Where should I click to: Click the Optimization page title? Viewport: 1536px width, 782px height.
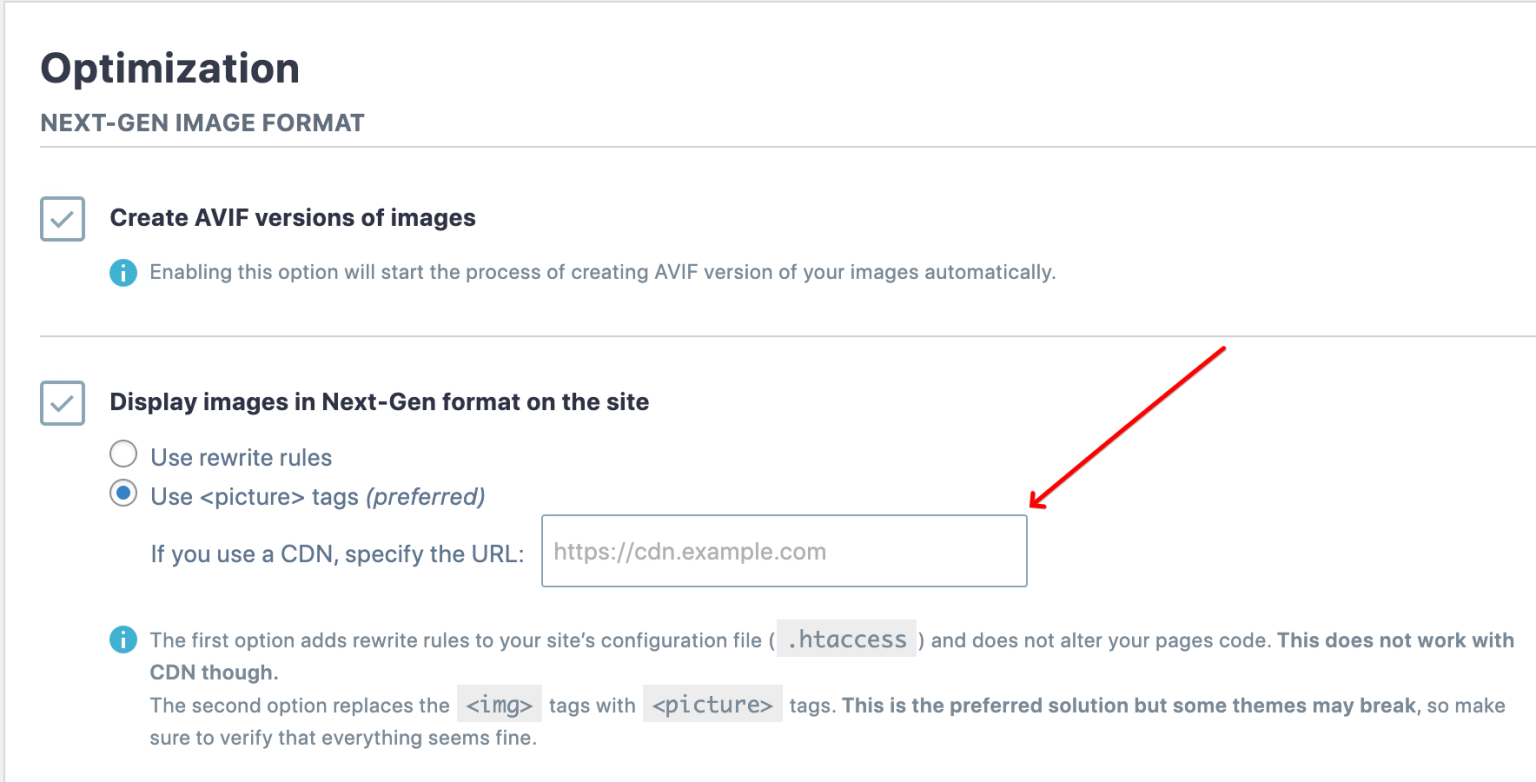169,67
